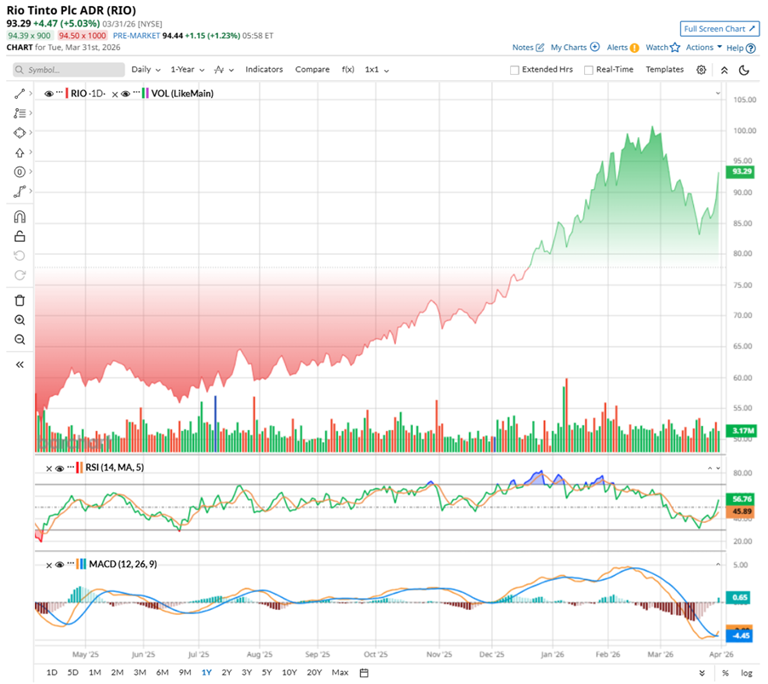Viewport: 768px width, 684px height.
Task: Open the Daily interval dropdown
Action: 146,70
